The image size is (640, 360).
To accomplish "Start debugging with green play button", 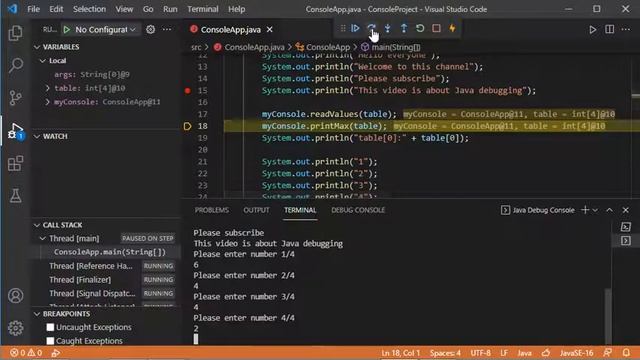I will (67, 29).
